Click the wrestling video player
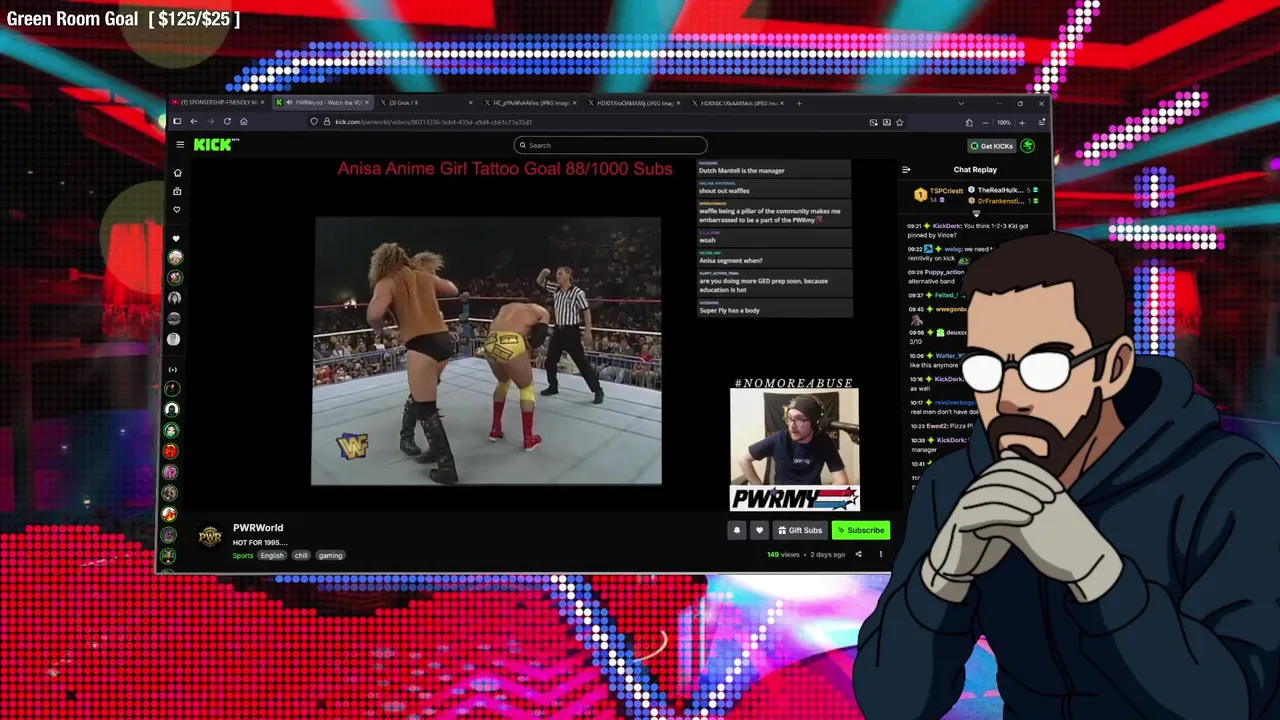Viewport: 1280px width, 720px height. [486, 351]
